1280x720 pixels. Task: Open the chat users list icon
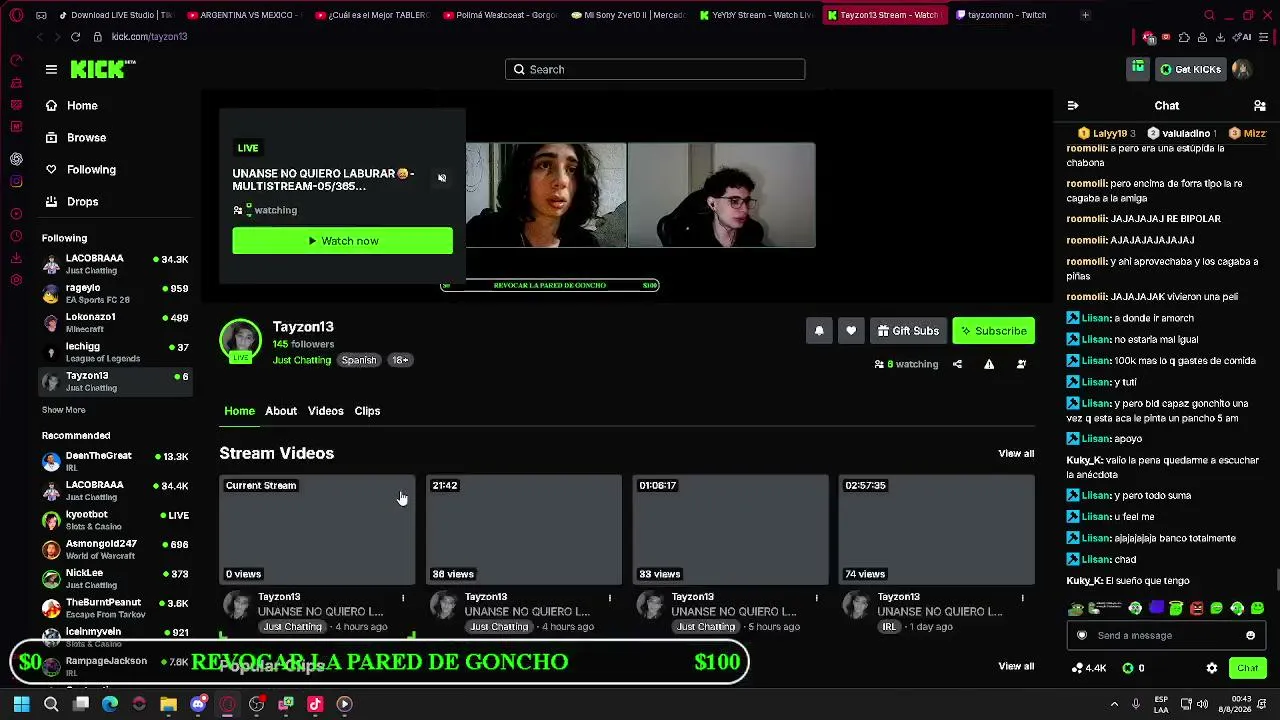tap(1260, 105)
